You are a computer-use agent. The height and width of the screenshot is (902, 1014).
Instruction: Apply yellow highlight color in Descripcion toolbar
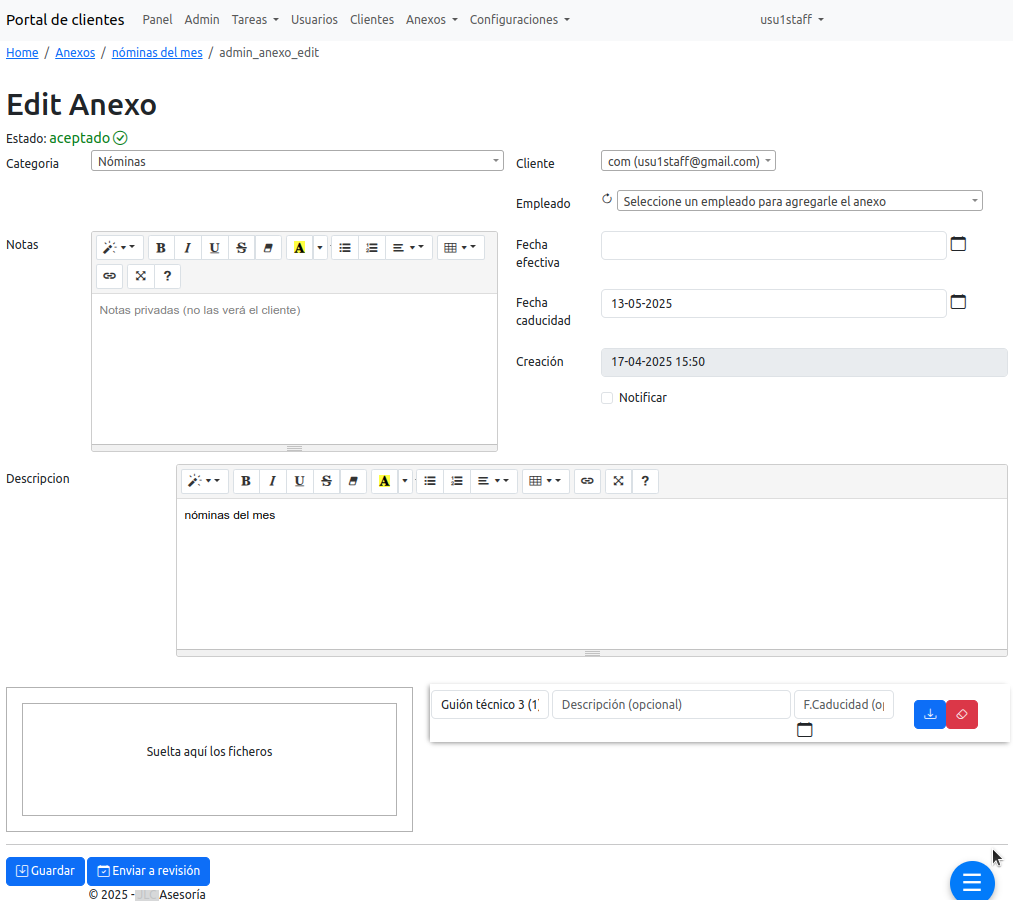pos(385,481)
